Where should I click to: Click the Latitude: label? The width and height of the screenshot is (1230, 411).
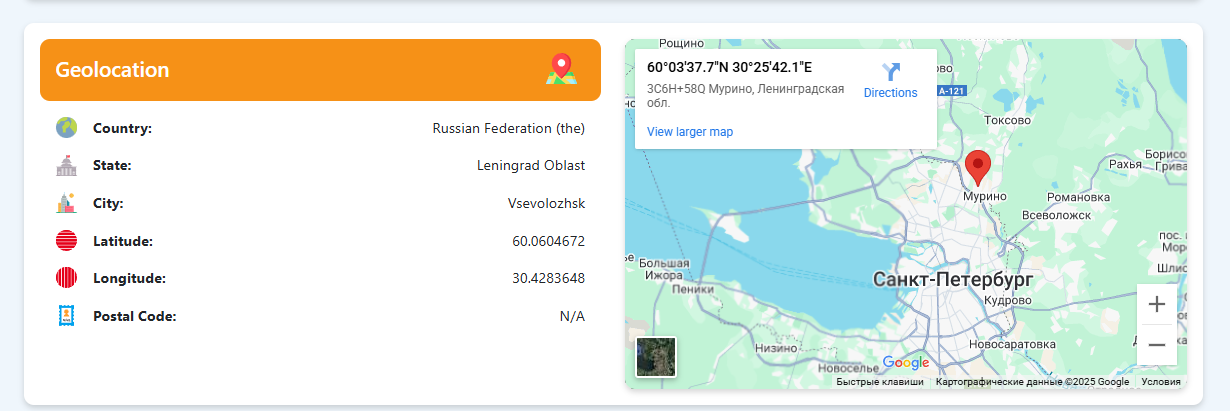click(x=123, y=241)
